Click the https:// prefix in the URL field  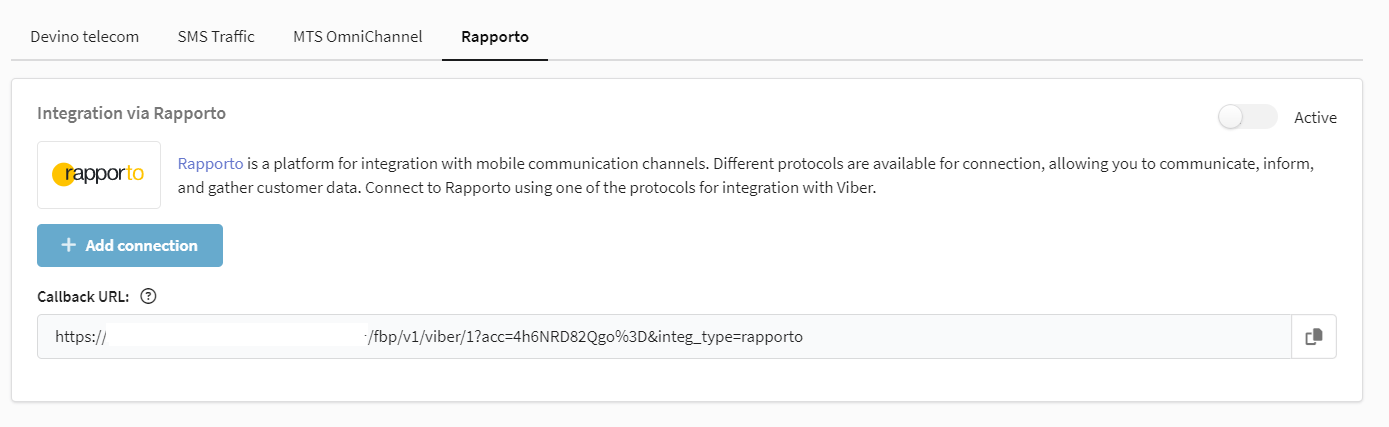click(x=81, y=337)
